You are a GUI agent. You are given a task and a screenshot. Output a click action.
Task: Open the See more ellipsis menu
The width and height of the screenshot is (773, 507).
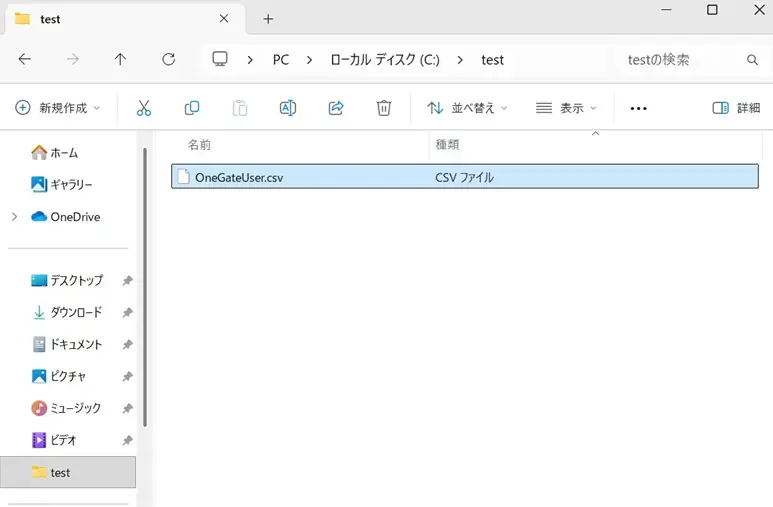(x=638, y=108)
